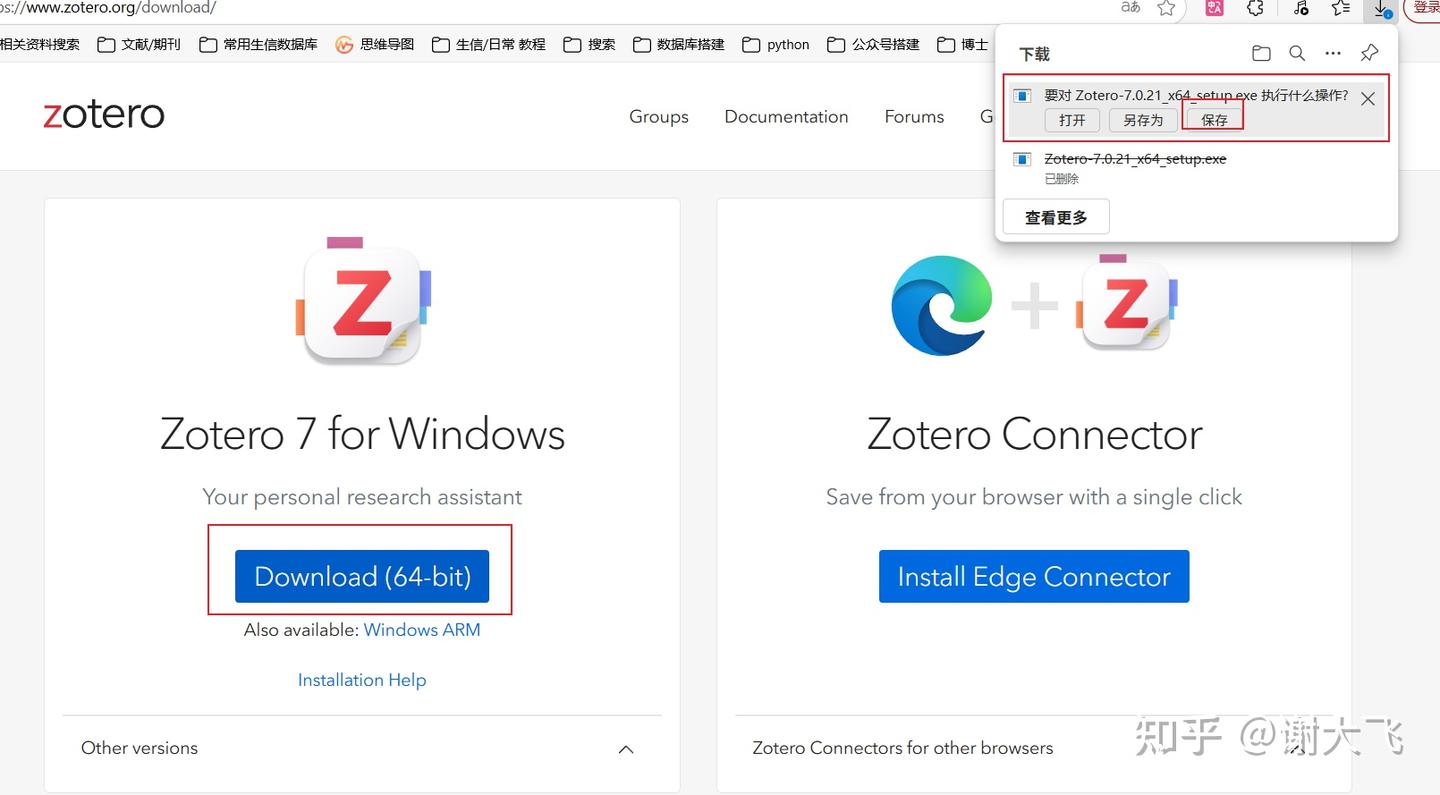This screenshot has height=795, width=1440.
Task: Toggle the add-to-favorites star
Action: [1166, 7]
